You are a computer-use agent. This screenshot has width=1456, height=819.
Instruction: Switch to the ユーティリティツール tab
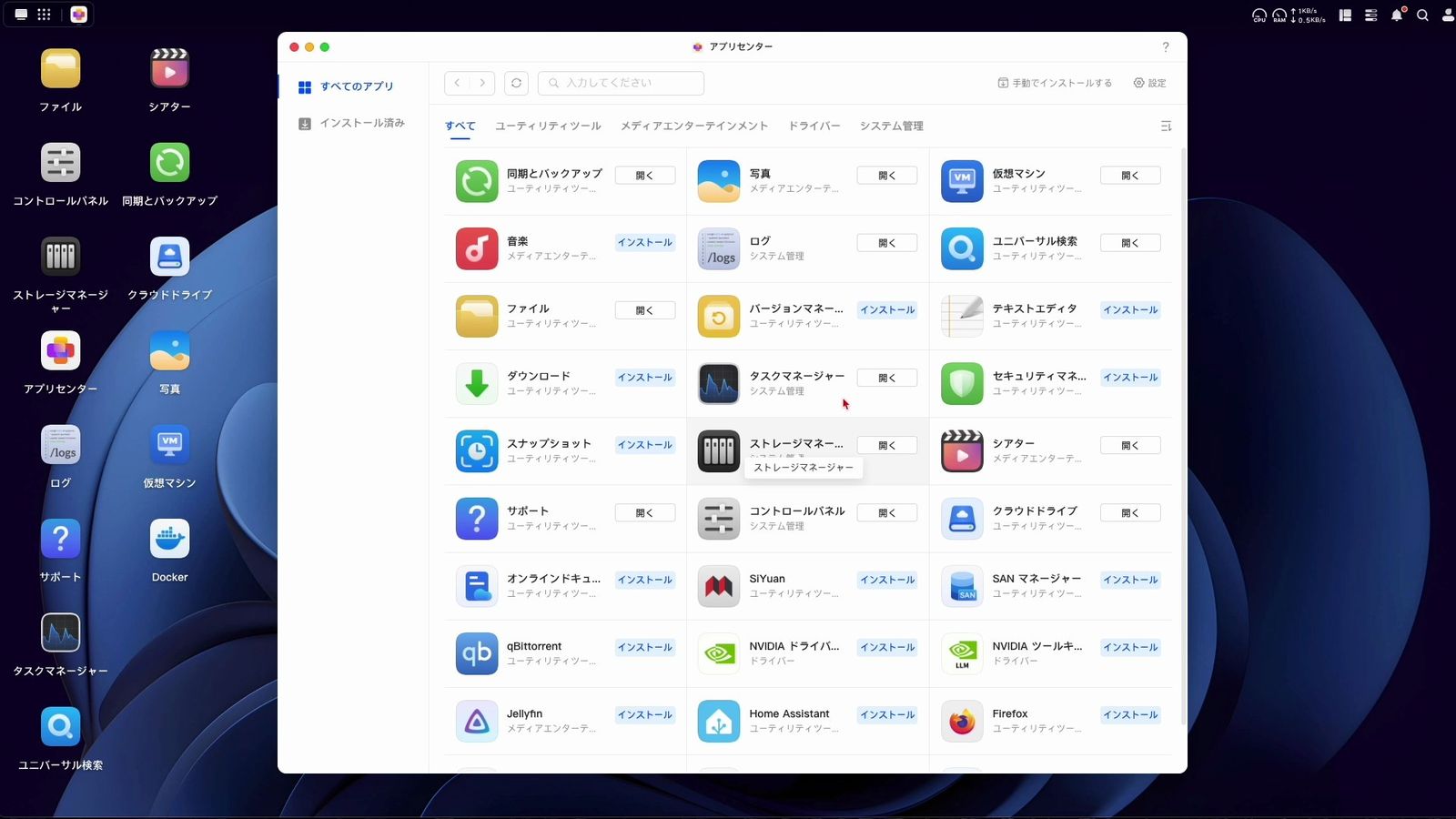click(548, 126)
